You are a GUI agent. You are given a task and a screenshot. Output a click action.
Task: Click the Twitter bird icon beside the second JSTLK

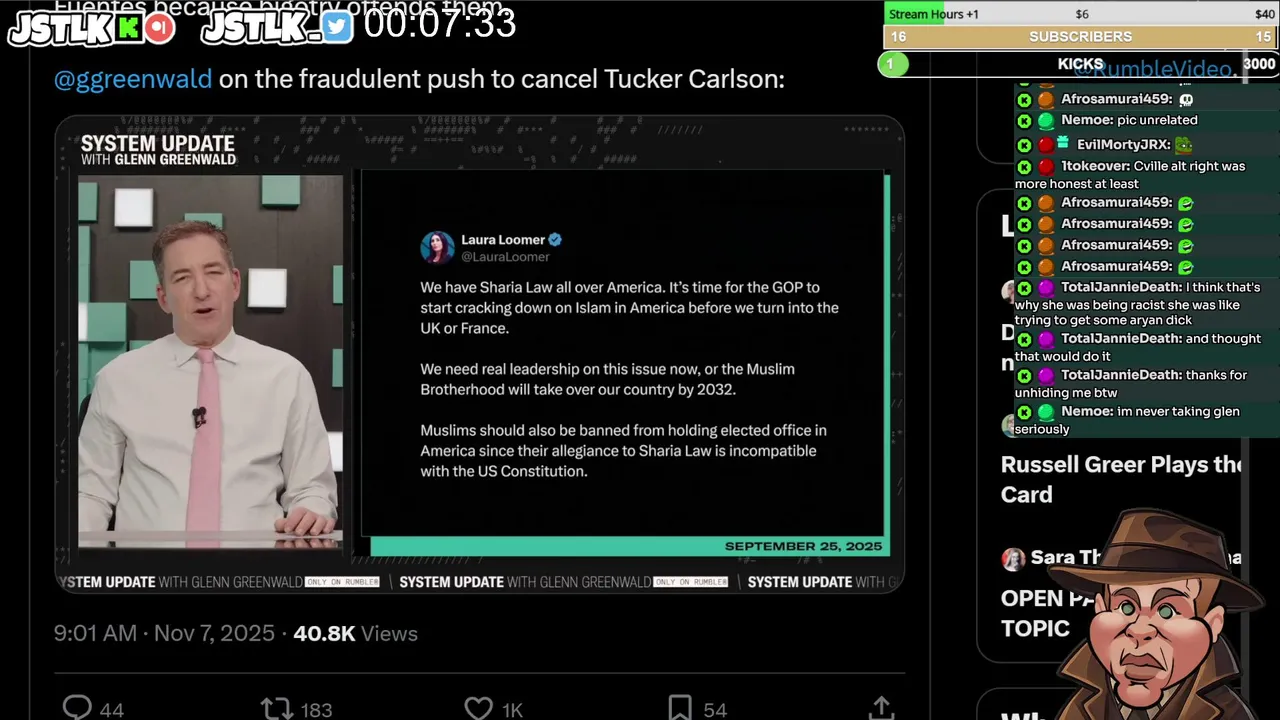[338, 28]
